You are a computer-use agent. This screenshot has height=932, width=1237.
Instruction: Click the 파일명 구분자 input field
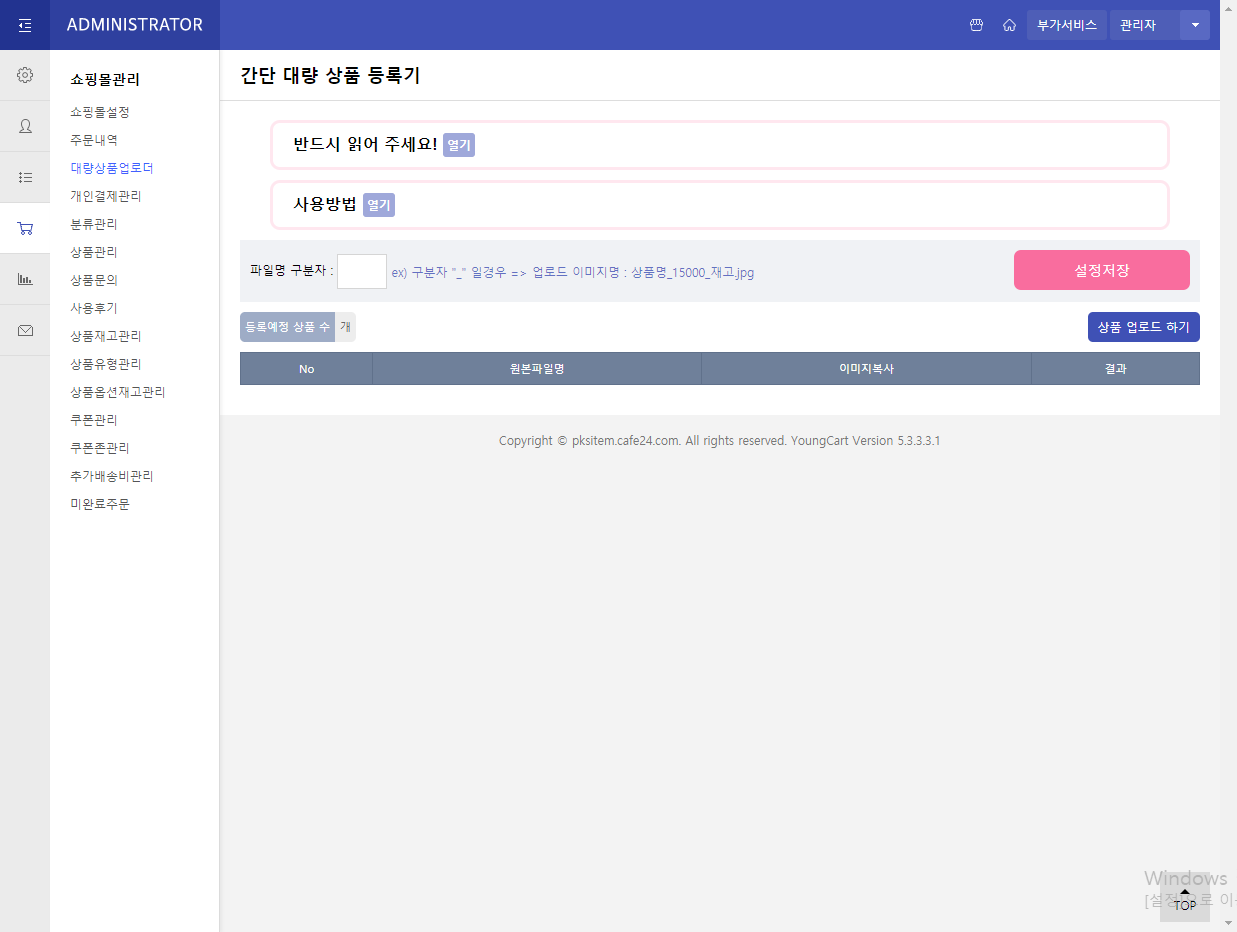(x=361, y=271)
